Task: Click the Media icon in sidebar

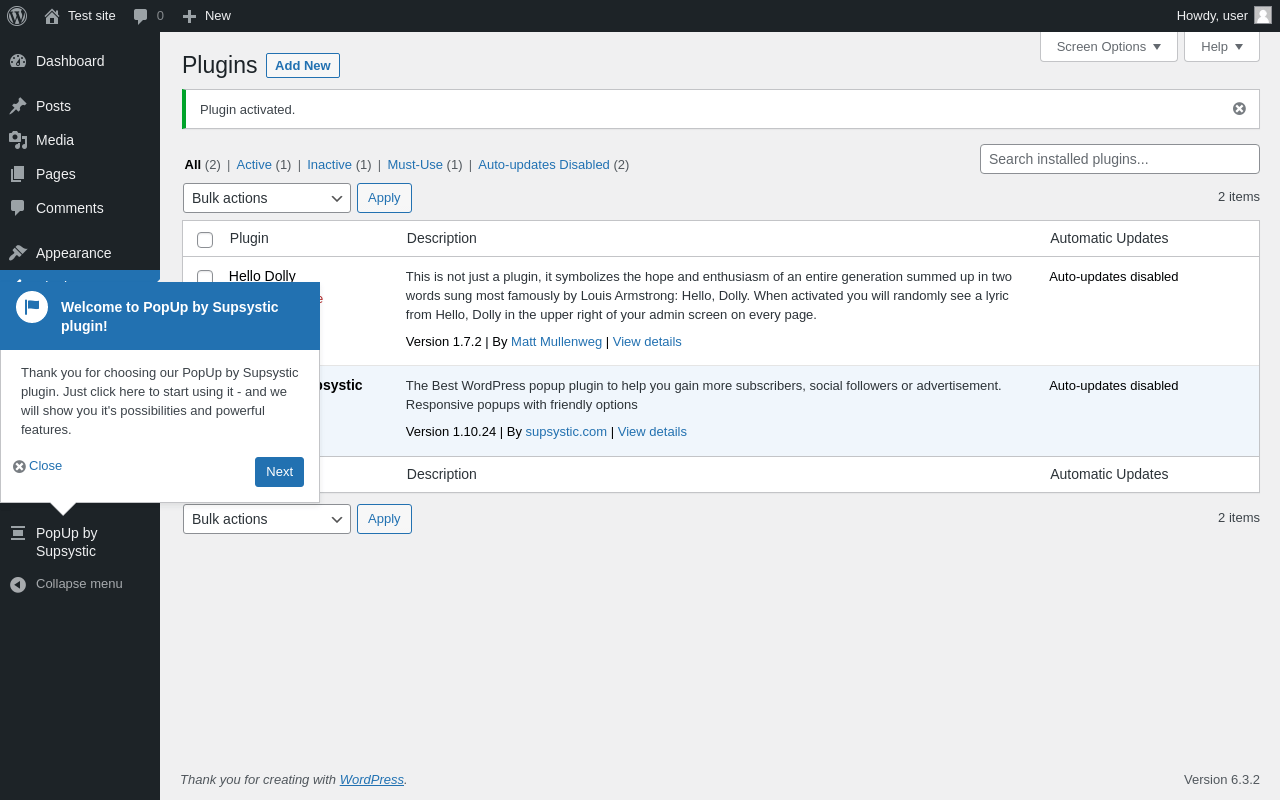Action: [x=18, y=140]
